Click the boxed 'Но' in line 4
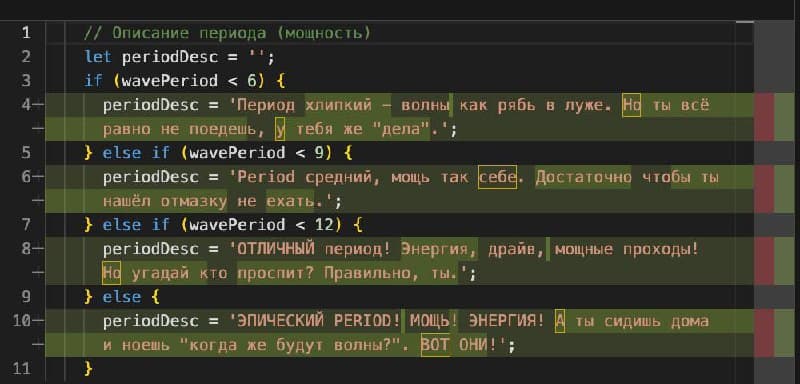The height and width of the screenshot is (384, 800). (632, 106)
